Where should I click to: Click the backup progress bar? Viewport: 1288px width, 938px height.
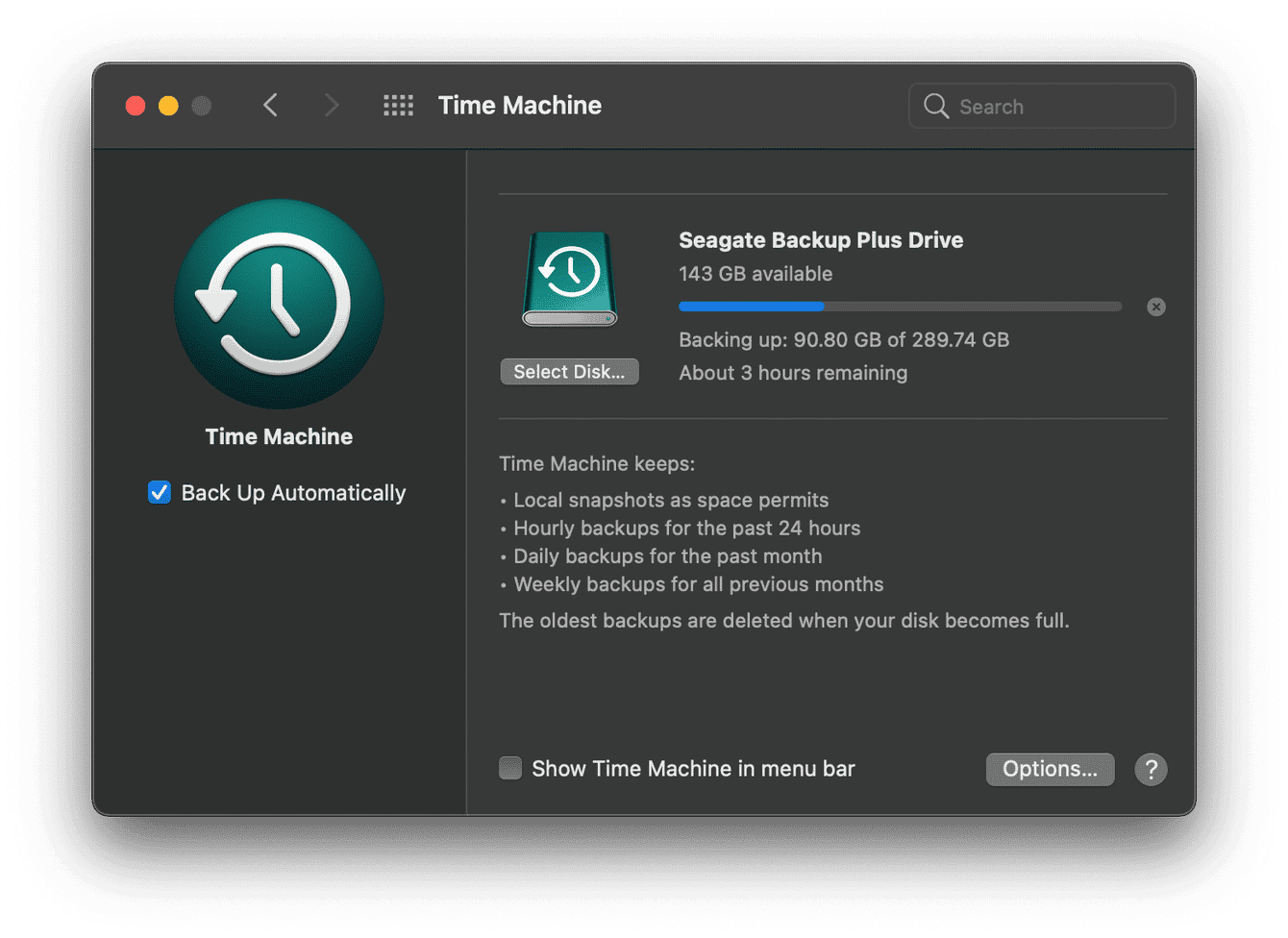click(900, 306)
